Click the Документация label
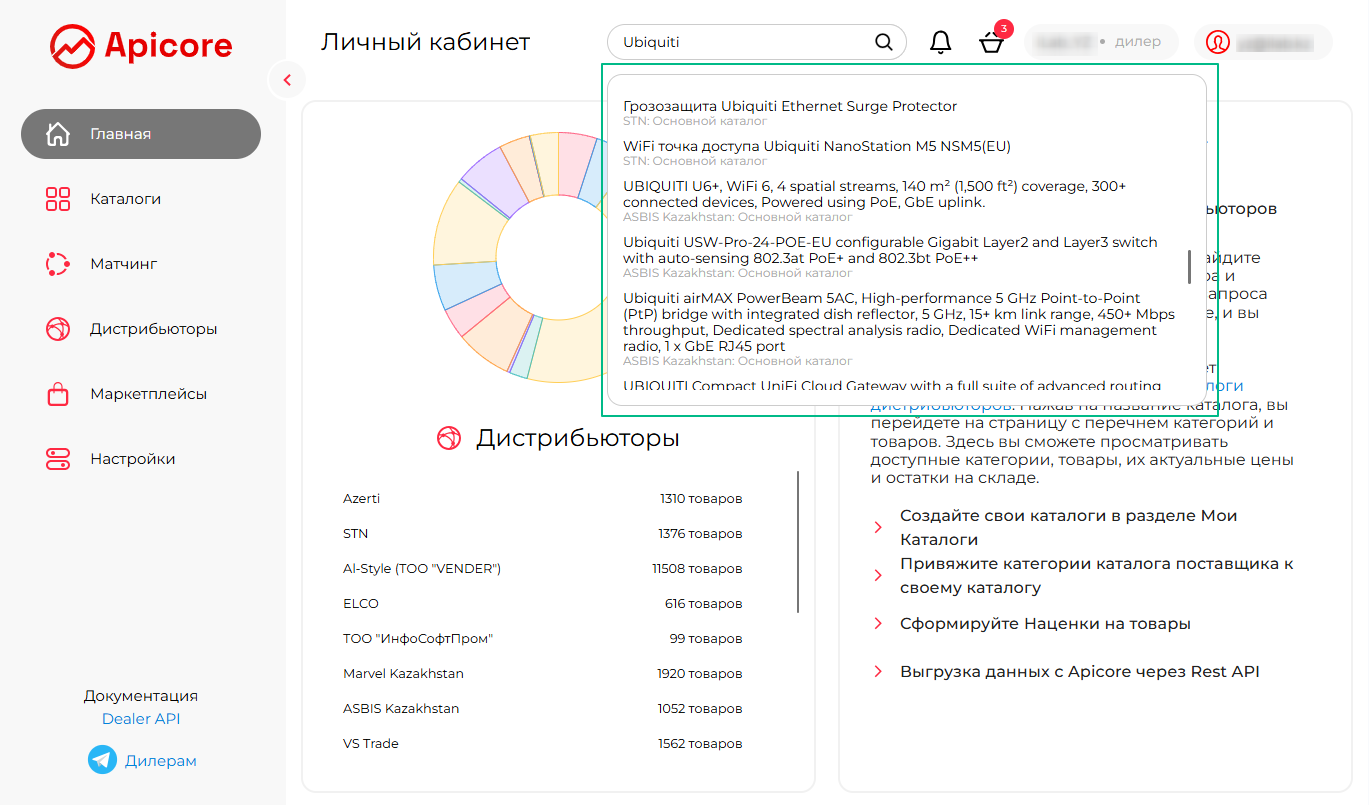 point(141,696)
